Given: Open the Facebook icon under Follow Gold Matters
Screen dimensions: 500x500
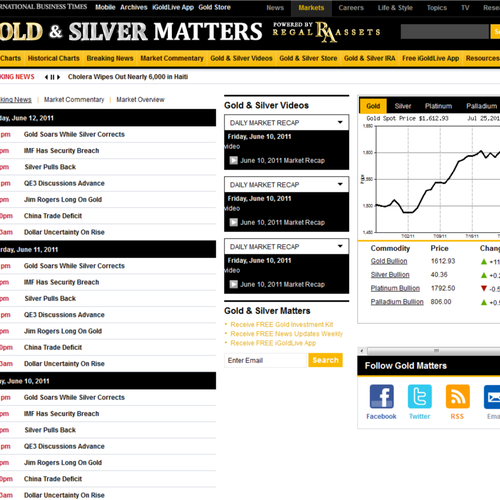Looking at the screenshot, I should [381, 396].
